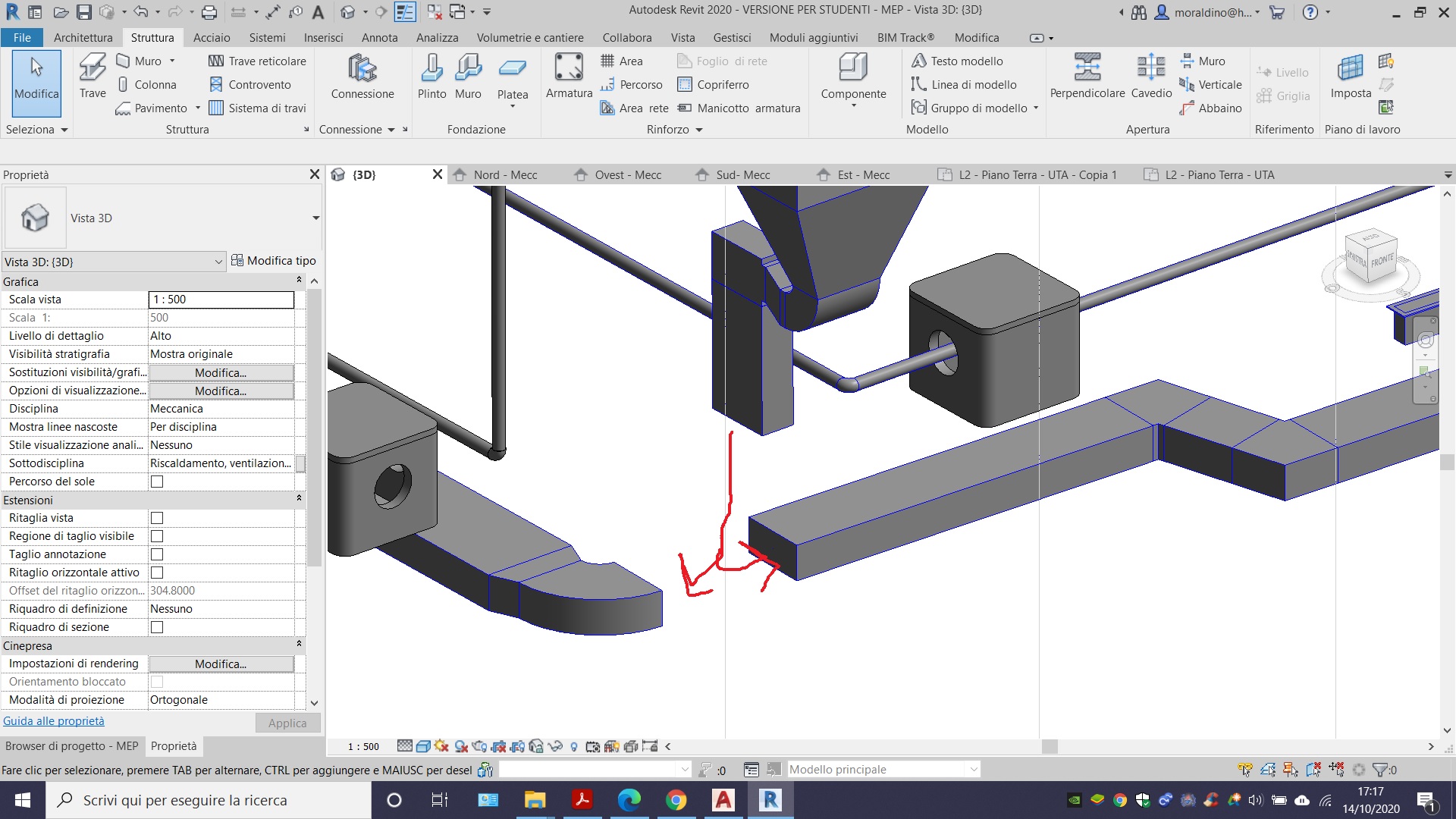Open Windows search box in taskbar
This screenshot has width=1456, height=819.
[x=209, y=800]
